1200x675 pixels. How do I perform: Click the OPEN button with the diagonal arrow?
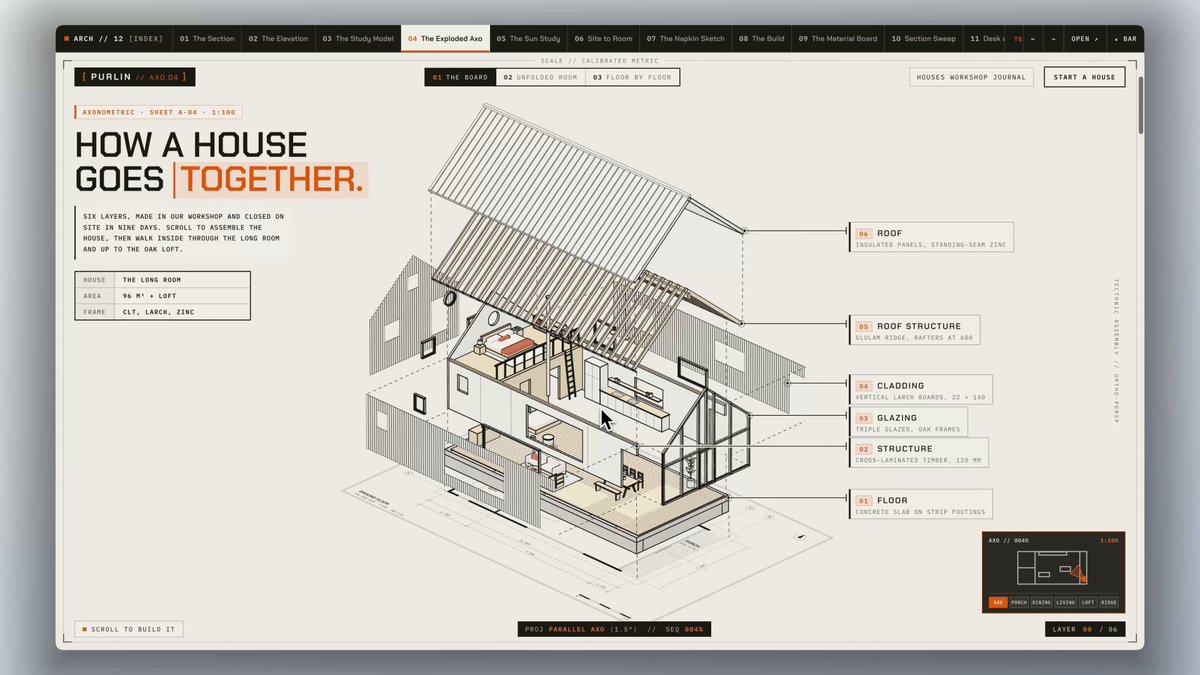[x=1084, y=39]
